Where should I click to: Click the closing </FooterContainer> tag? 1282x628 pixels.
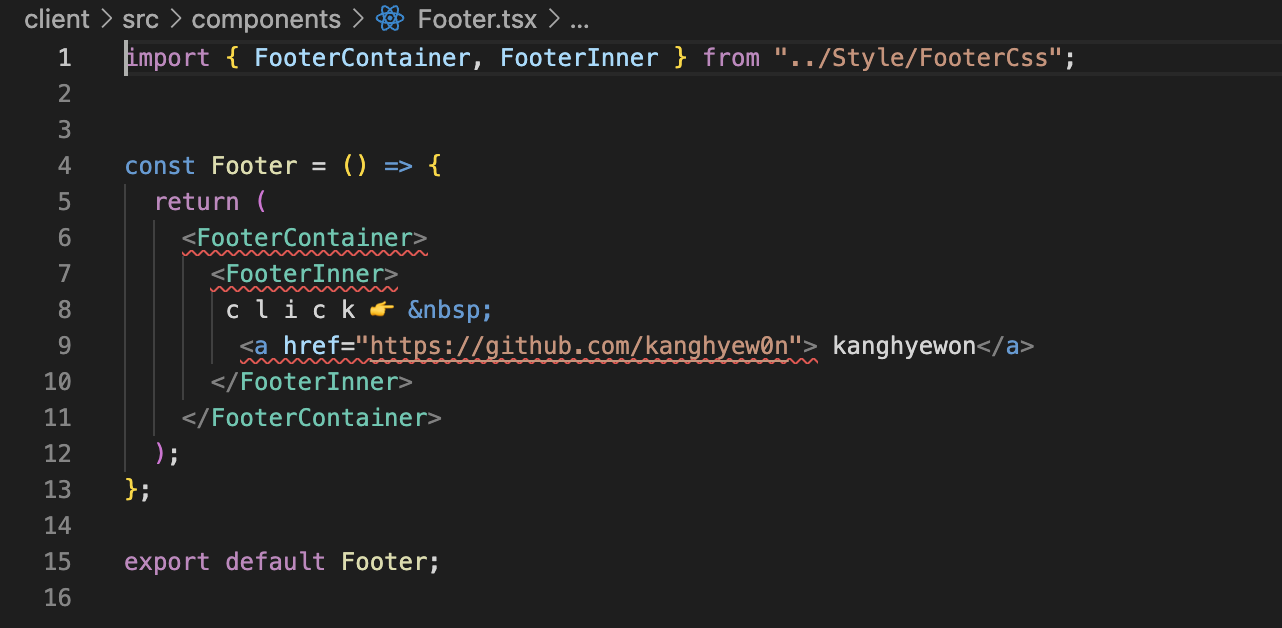click(x=312, y=418)
